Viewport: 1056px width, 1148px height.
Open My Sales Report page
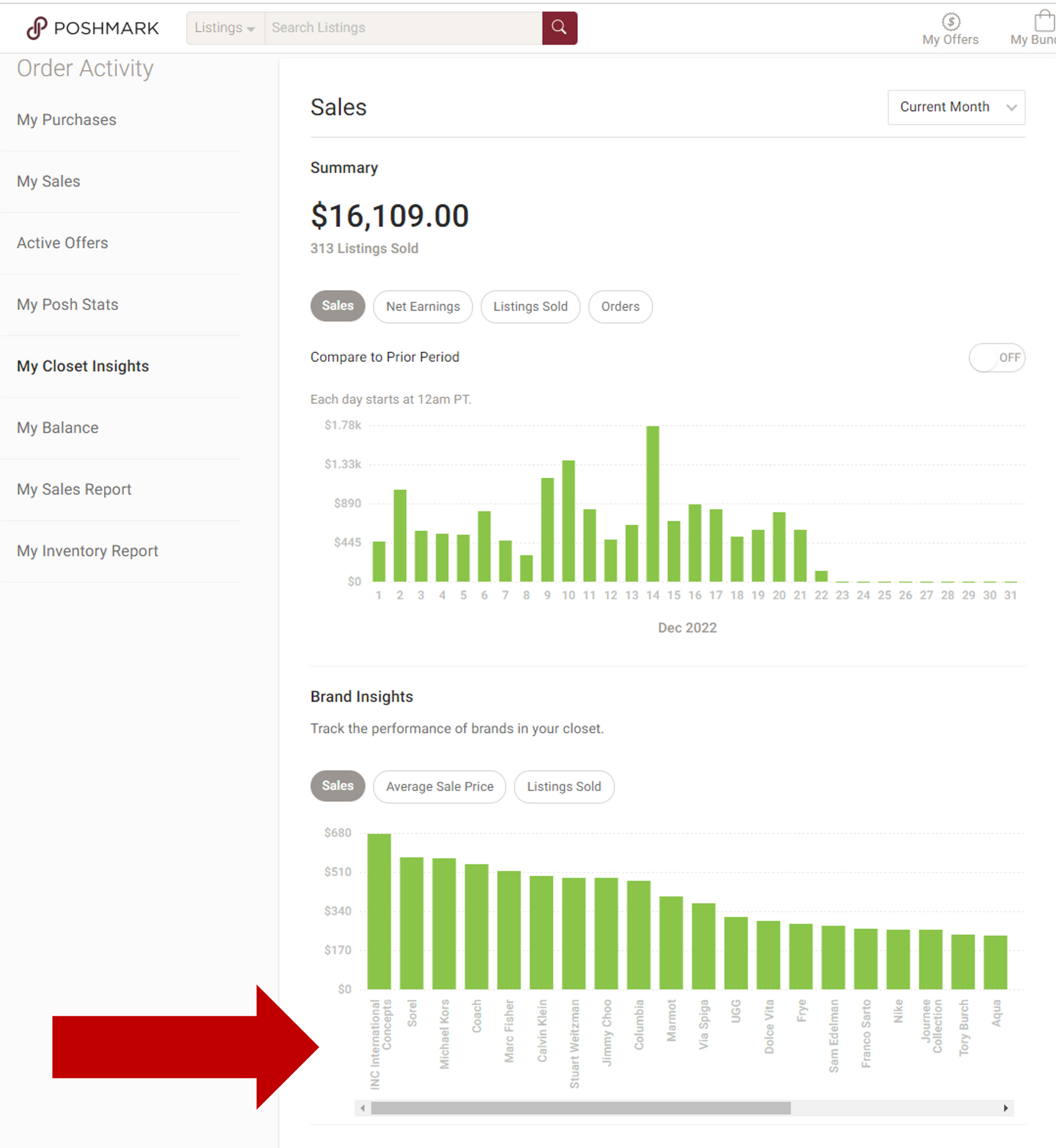74,490
